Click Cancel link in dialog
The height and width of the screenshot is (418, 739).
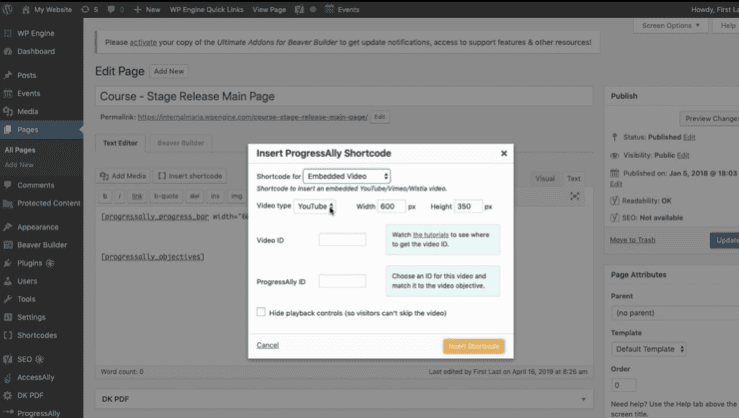click(268, 345)
